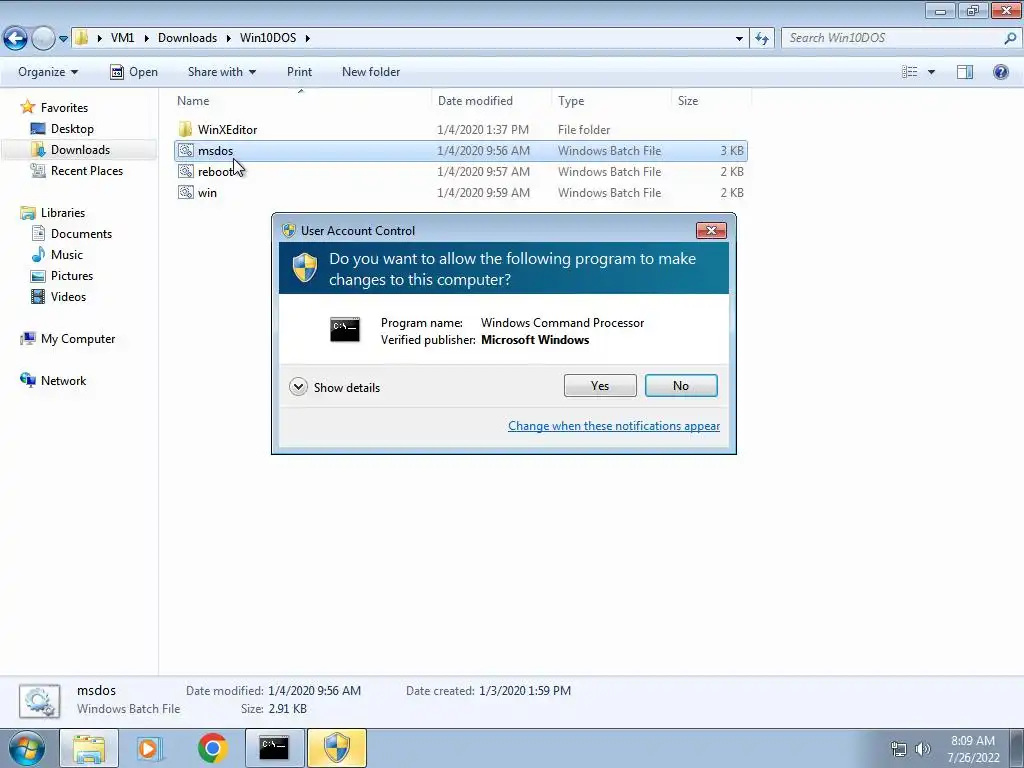The width and height of the screenshot is (1024, 768).
Task: Click the Back navigation arrow
Action: [16, 39]
